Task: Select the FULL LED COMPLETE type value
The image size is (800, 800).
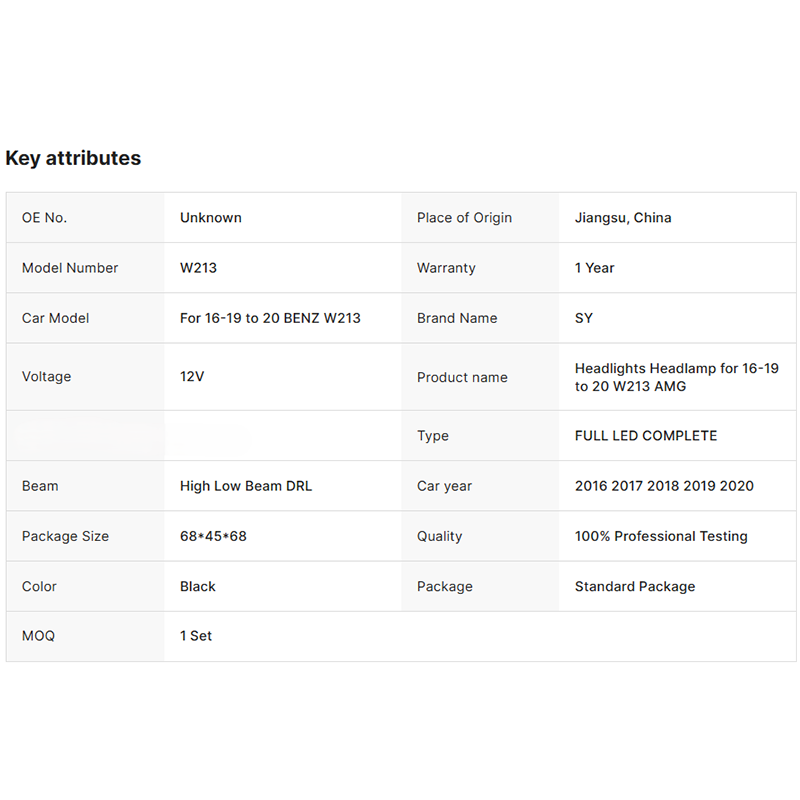Action: [646, 436]
